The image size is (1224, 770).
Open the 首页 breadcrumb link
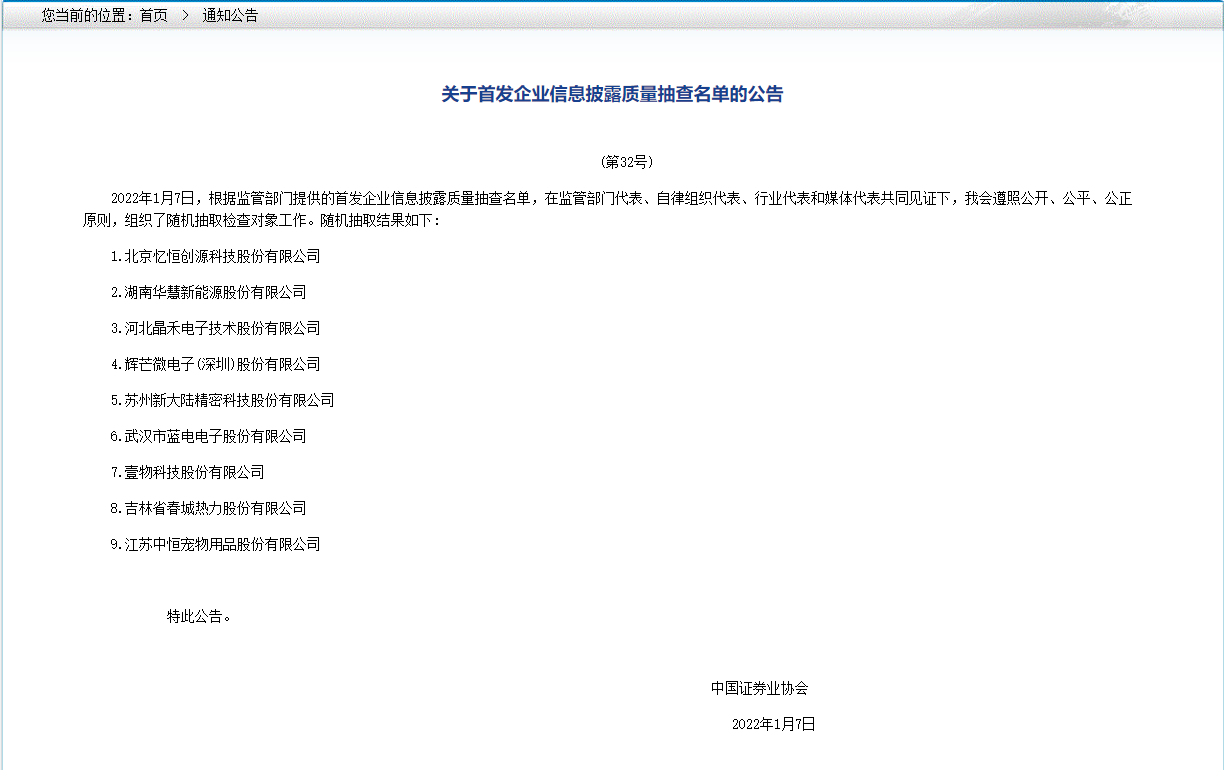click(x=153, y=15)
